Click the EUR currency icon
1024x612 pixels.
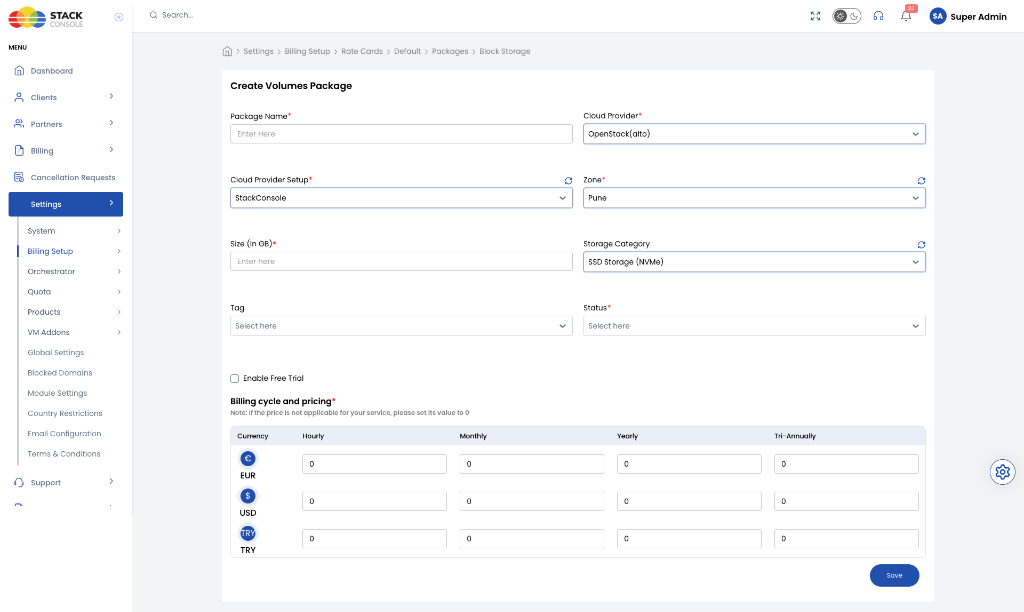248,459
